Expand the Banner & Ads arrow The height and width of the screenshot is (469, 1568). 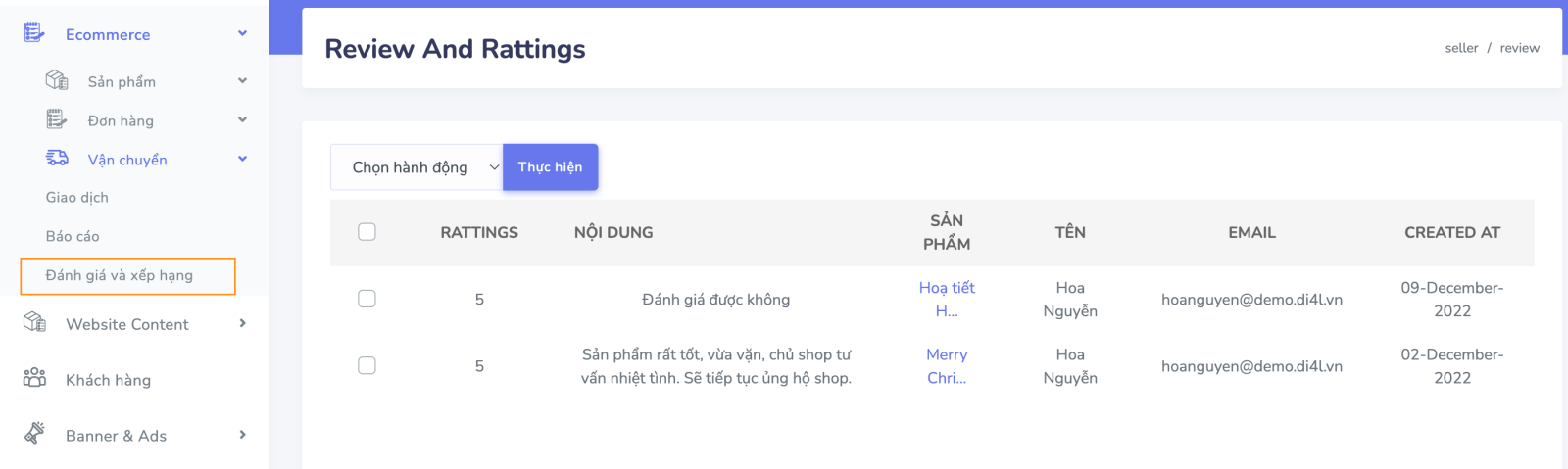(242, 434)
